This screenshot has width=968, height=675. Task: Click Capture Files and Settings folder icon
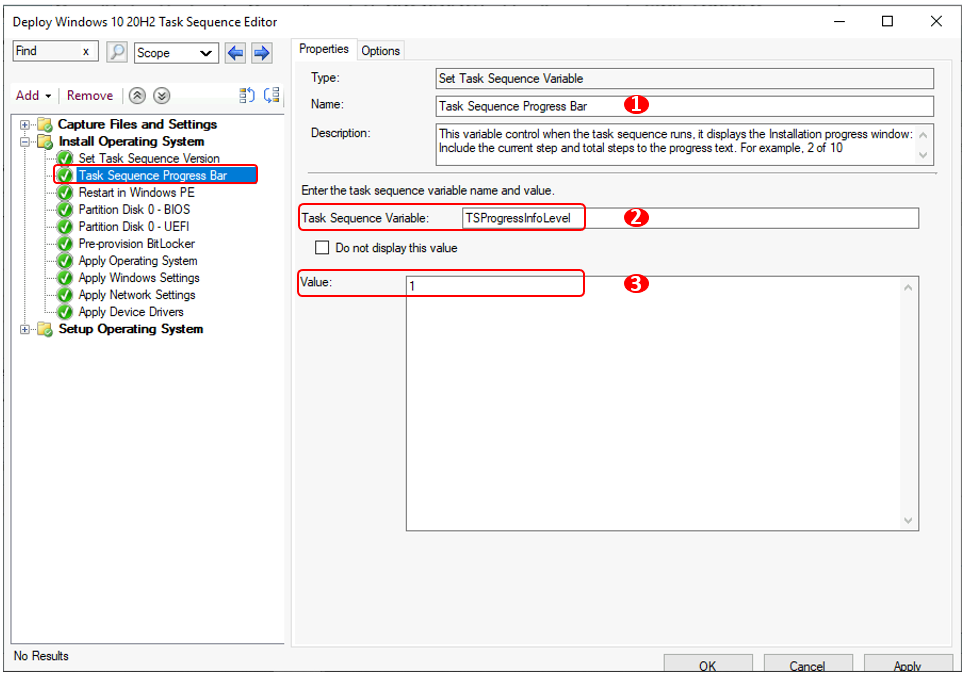pos(44,125)
